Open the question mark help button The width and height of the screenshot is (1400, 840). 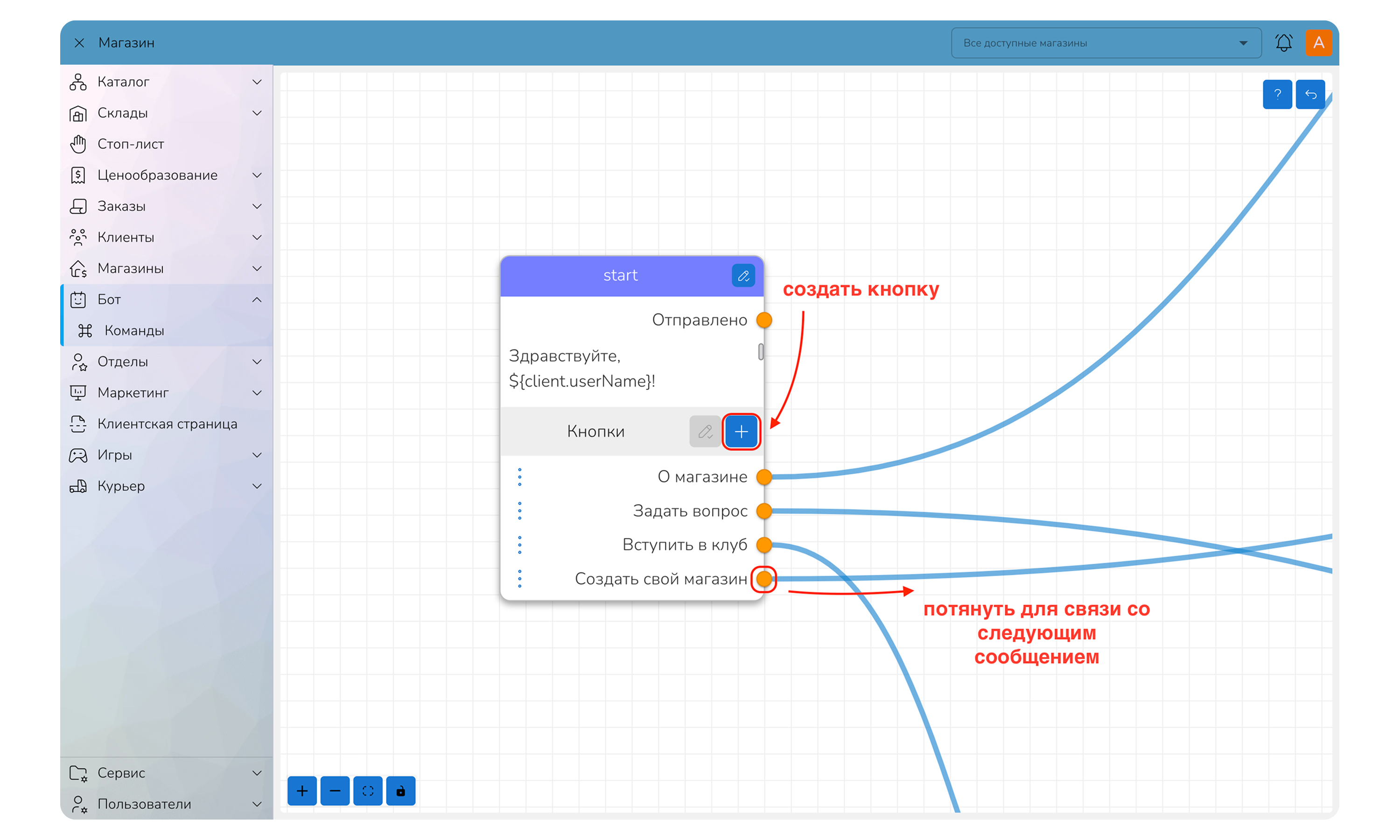point(1277,95)
